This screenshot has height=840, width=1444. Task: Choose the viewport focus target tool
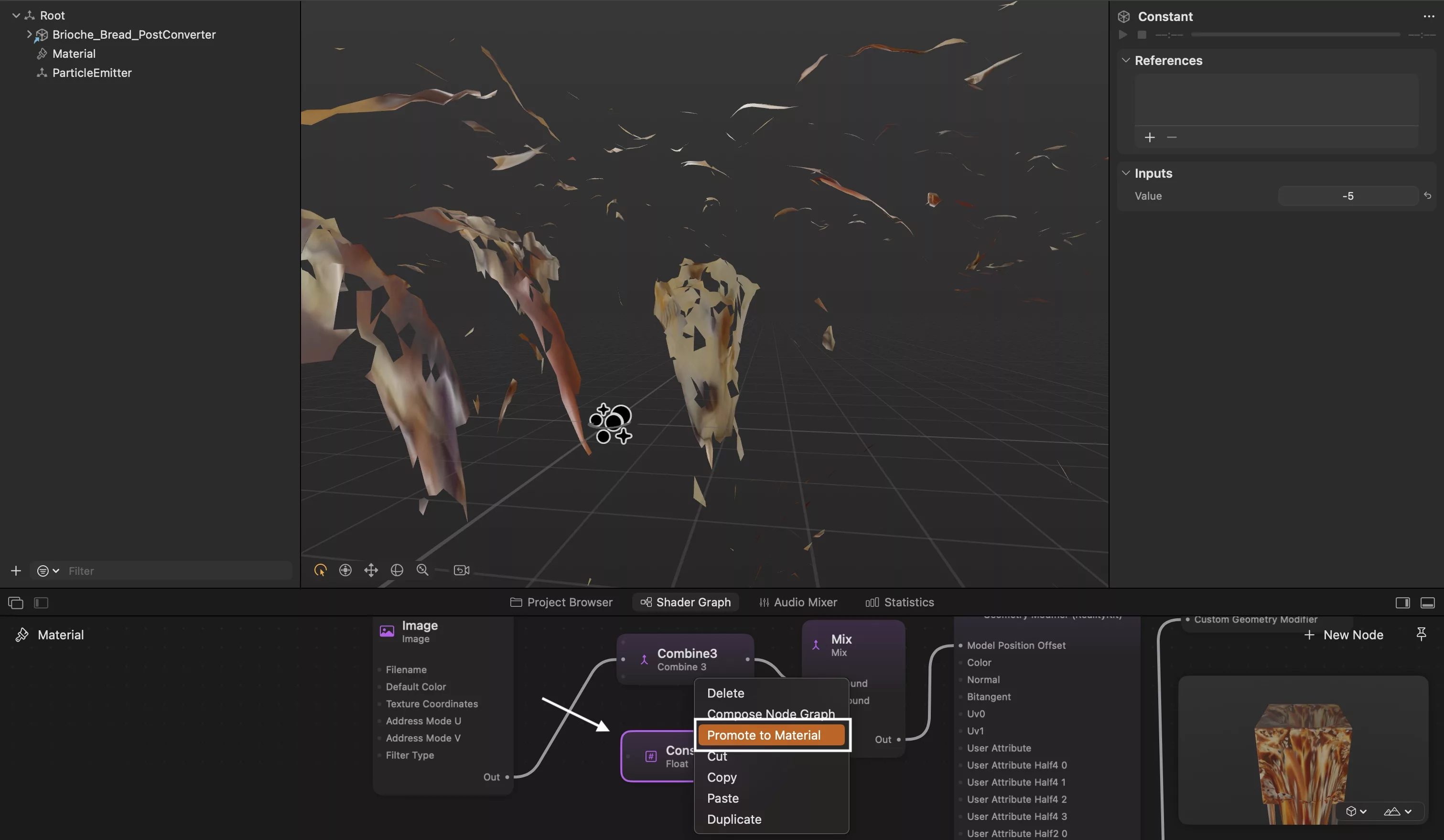[345, 570]
